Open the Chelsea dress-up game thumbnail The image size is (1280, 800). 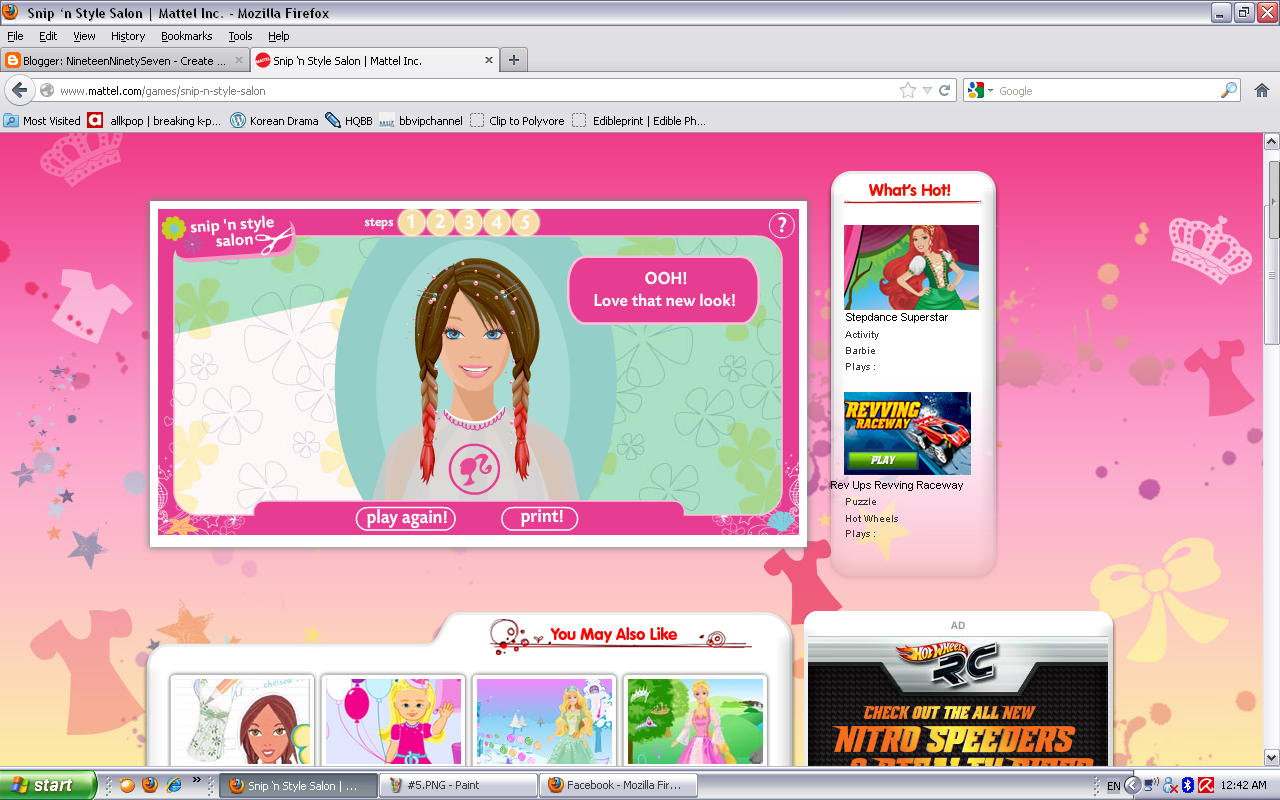click(x=242, y=720)
